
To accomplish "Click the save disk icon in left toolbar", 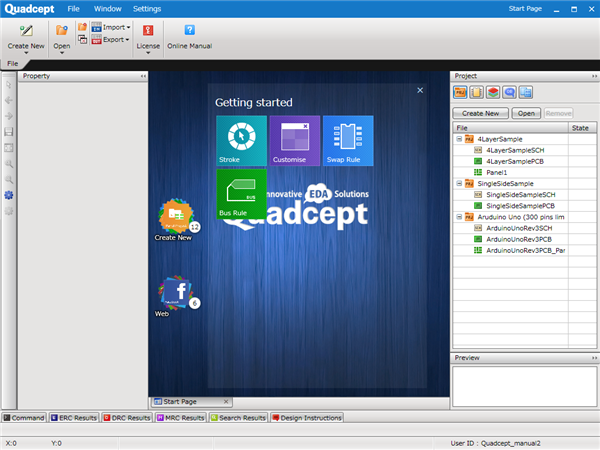I will pyautogui.click(x=9, y=132).
